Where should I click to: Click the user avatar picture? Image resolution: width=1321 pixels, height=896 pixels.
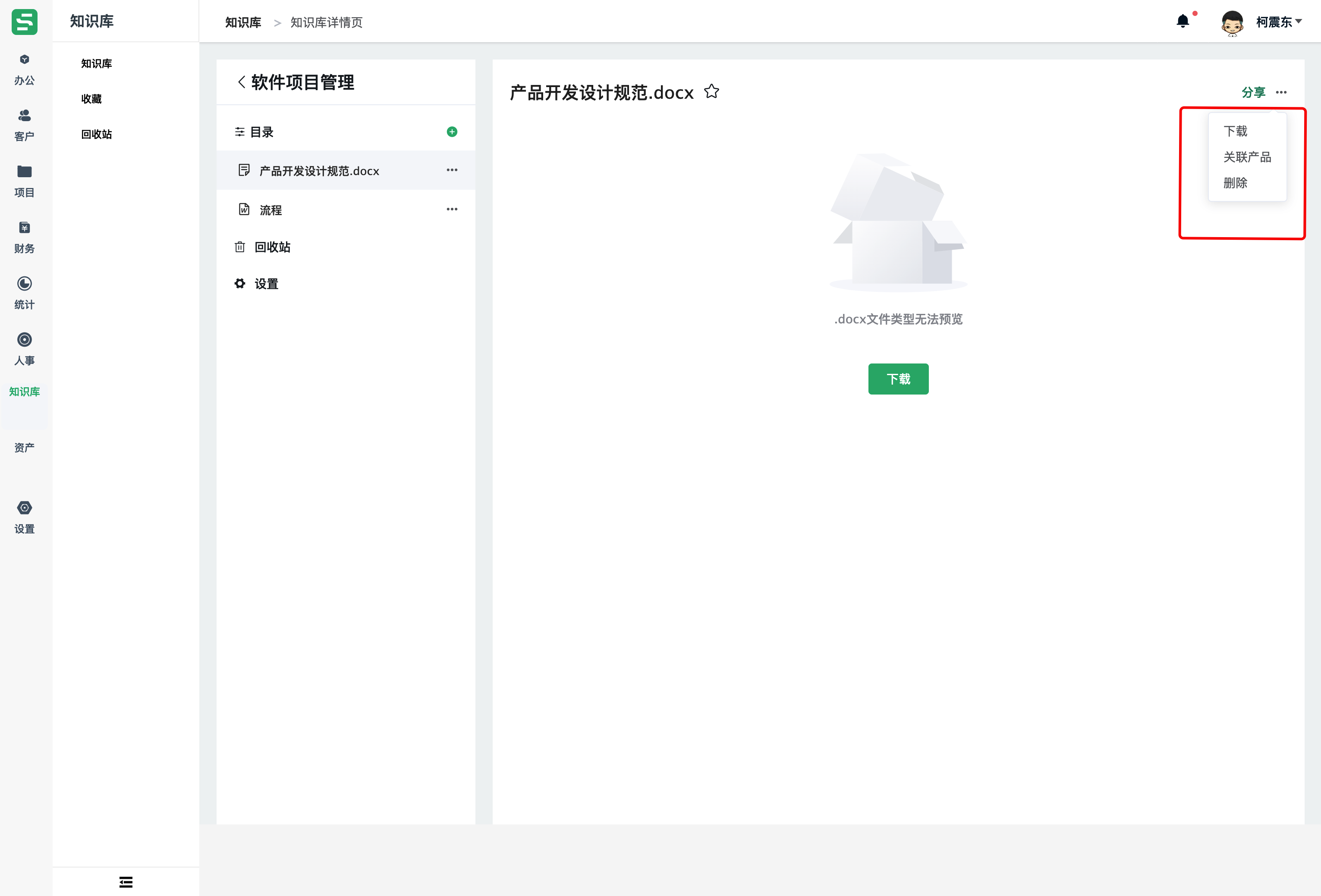tap(1232, 23)
